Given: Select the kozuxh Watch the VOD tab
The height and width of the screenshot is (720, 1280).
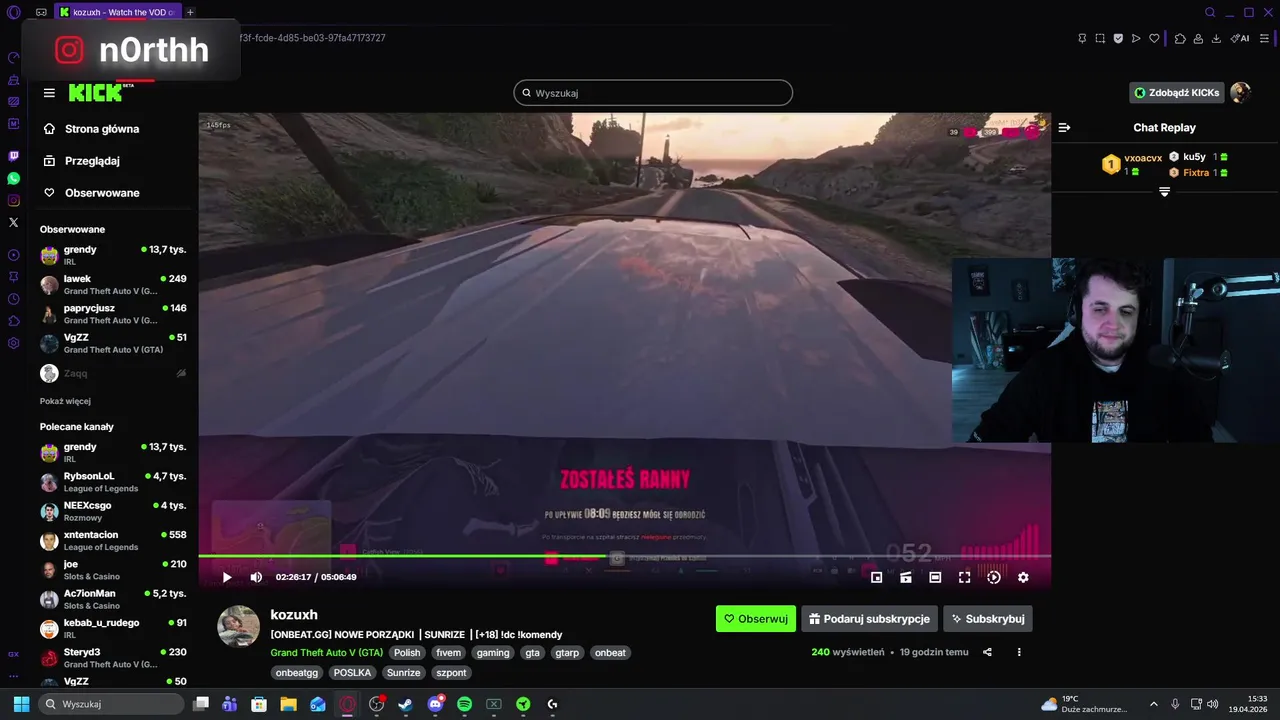Looking at the screenshot, I should (x=117, y=12).
